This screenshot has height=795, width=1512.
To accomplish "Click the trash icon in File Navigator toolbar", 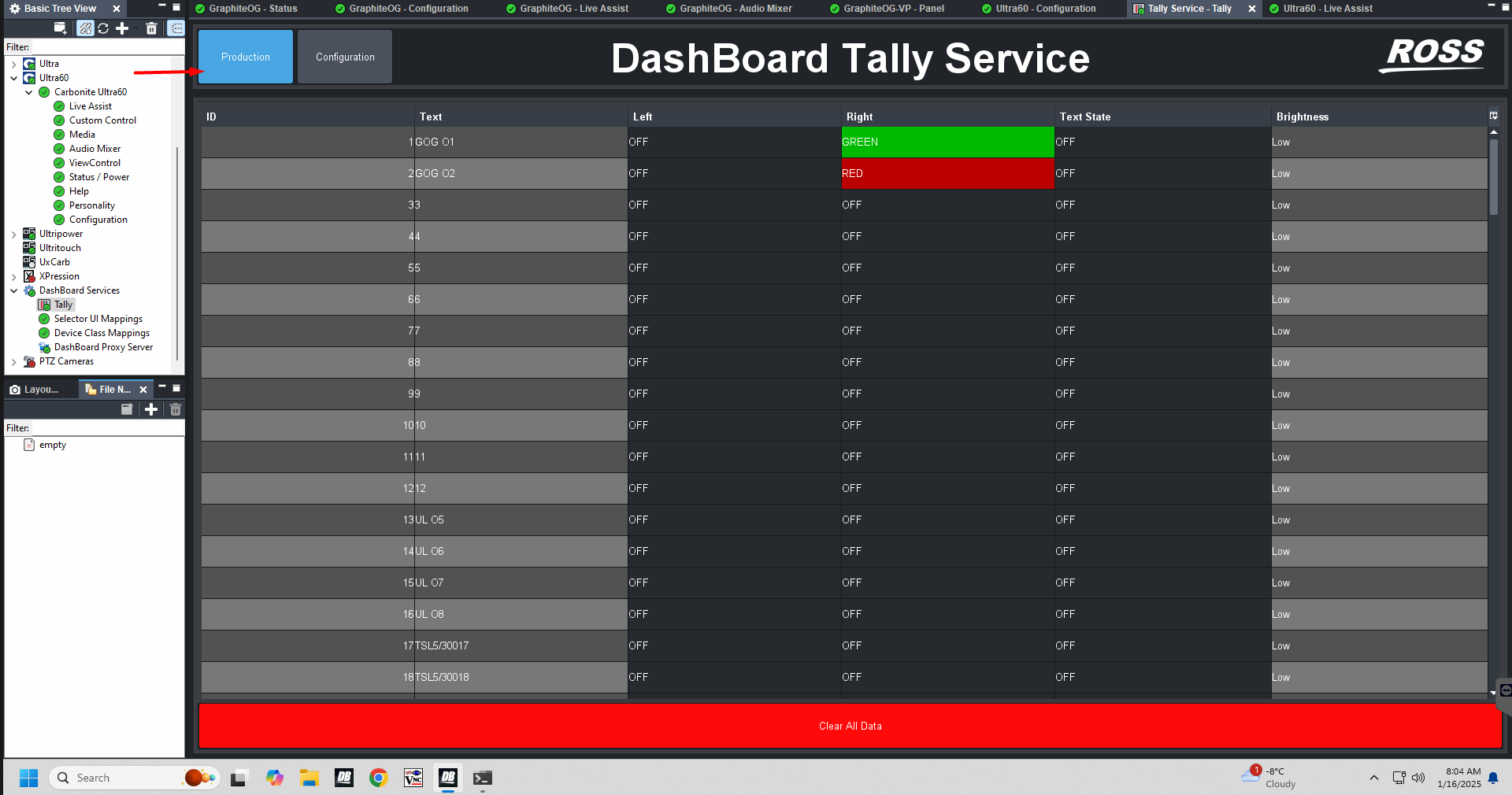I will click(x=176, y=409).
